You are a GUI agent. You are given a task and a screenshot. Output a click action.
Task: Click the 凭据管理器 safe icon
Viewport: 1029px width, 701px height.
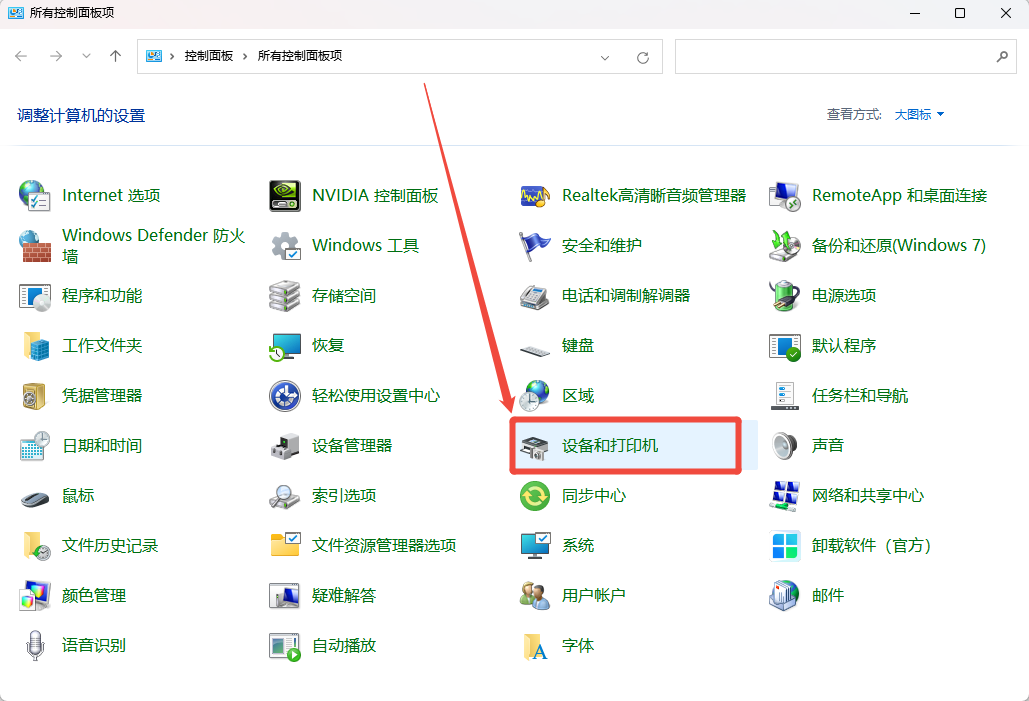point(35,396)
